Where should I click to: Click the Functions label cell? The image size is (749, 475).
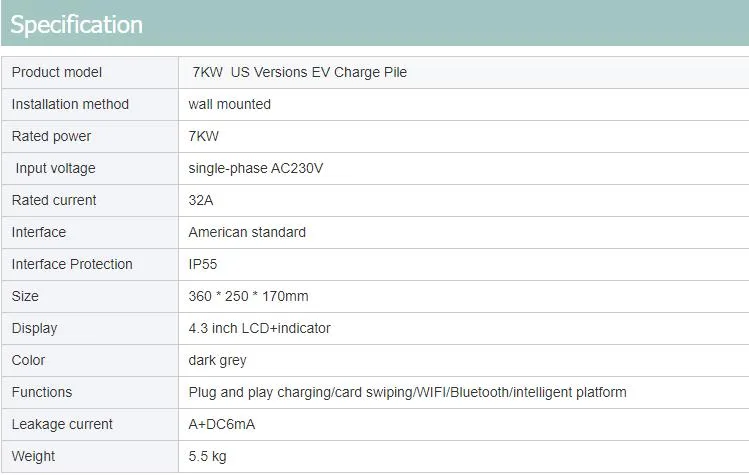click(42, 392)
